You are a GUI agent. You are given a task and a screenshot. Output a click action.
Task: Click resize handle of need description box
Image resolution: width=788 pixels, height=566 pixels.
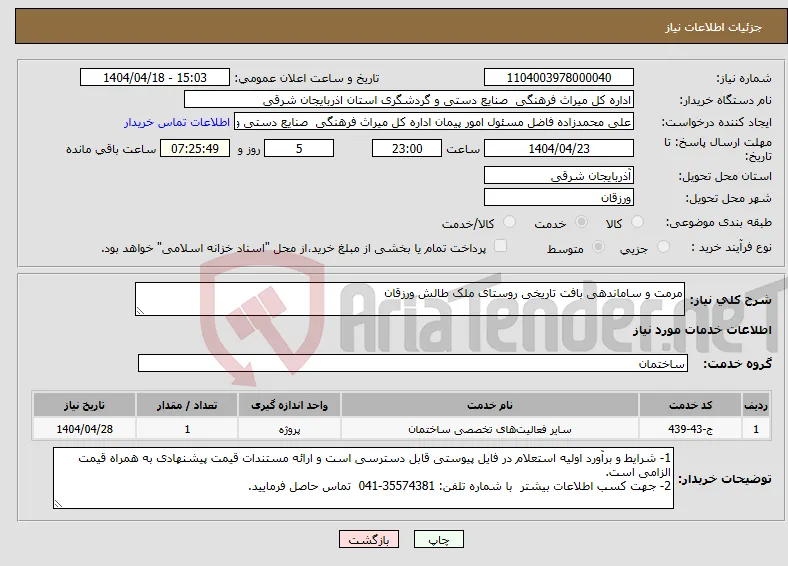(140, 311)
